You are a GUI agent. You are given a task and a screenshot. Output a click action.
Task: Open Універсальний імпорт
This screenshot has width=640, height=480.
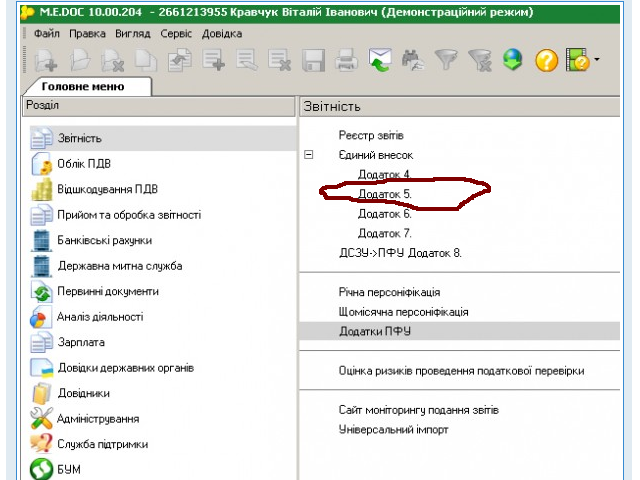coord(393,429)
